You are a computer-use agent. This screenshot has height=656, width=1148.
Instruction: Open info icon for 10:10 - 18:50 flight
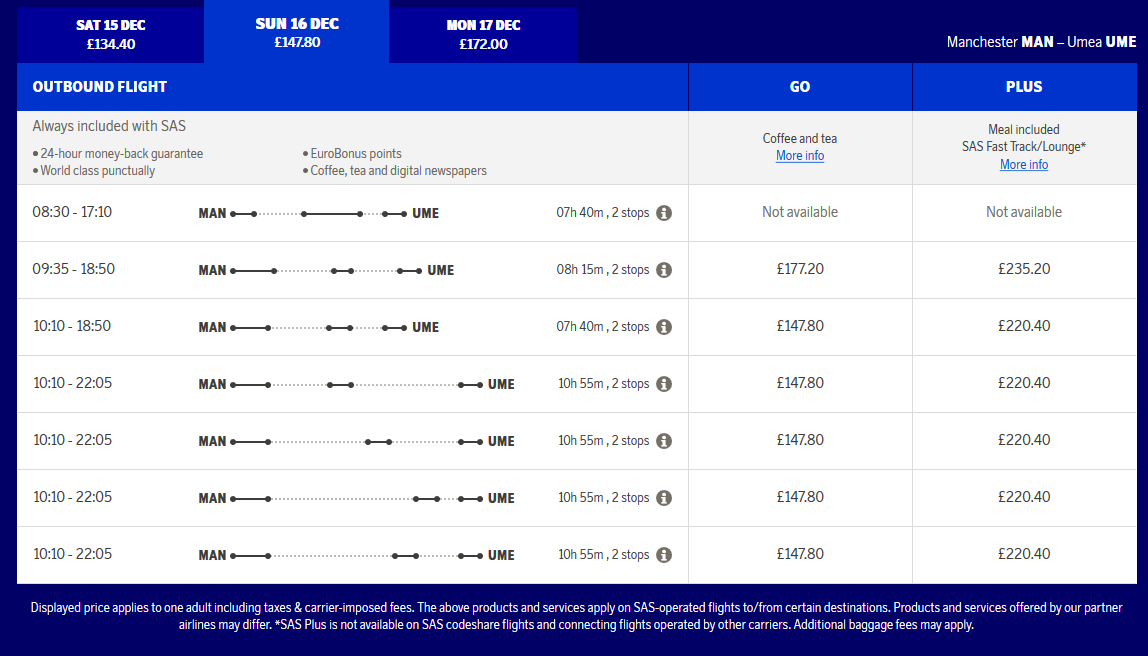pos(664,327)
